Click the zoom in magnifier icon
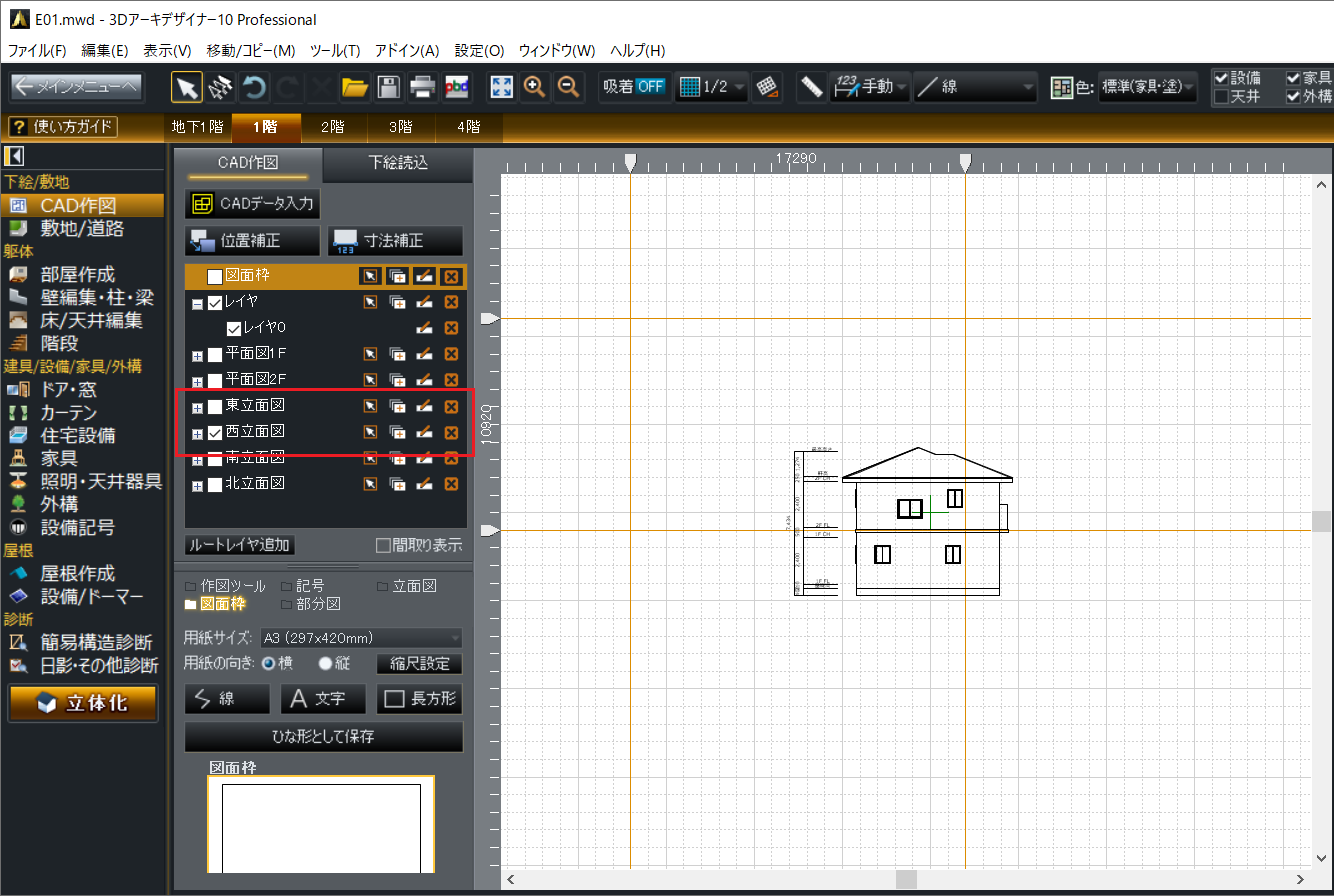 click(x=535, y=87)
